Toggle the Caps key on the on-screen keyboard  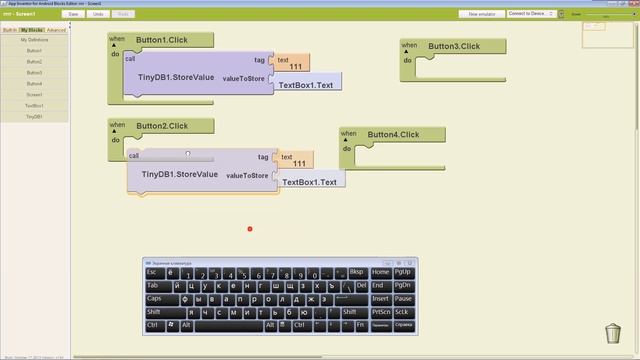[x=162, y=300]
